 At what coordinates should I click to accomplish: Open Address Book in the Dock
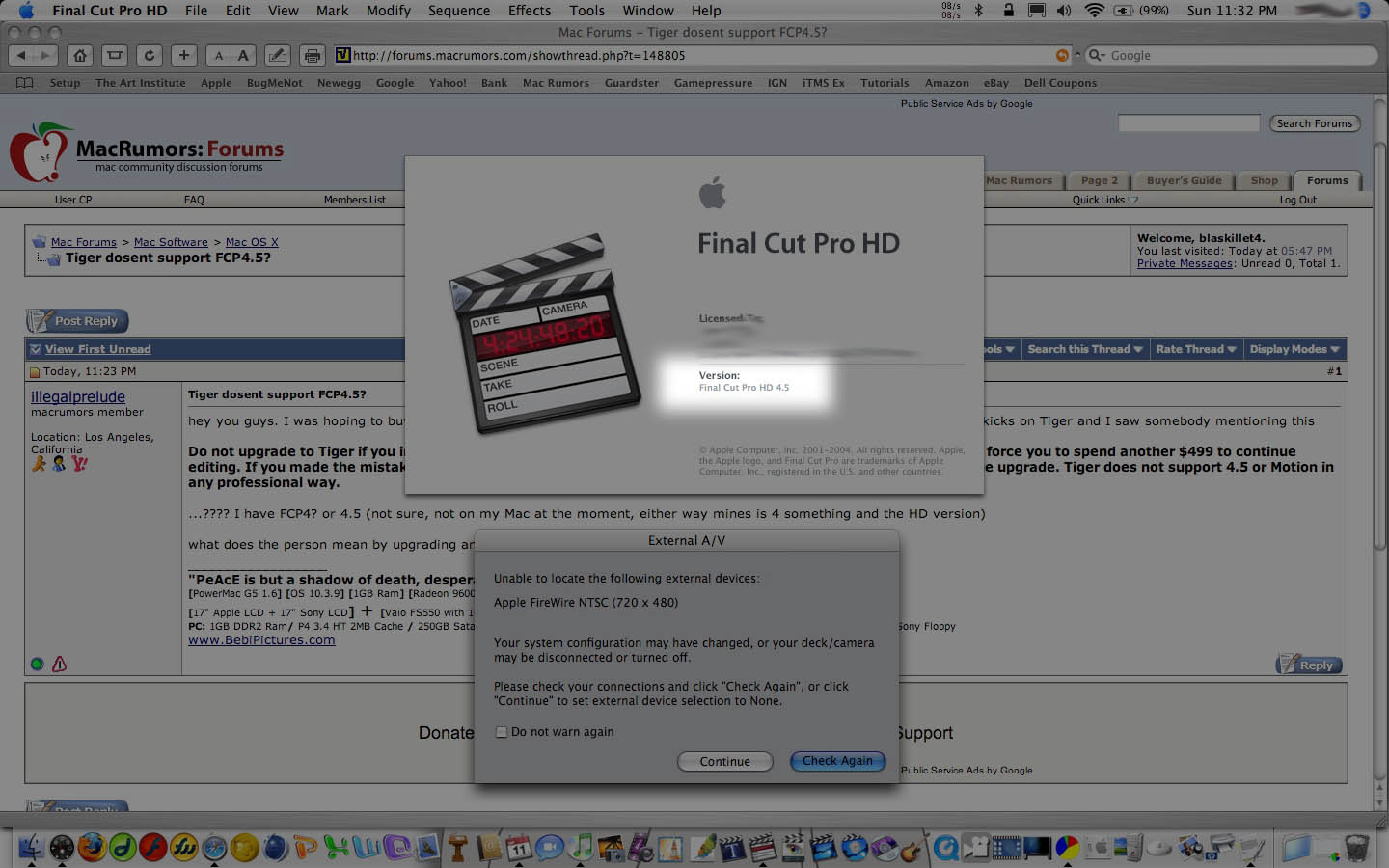click(x=489, y=847)
